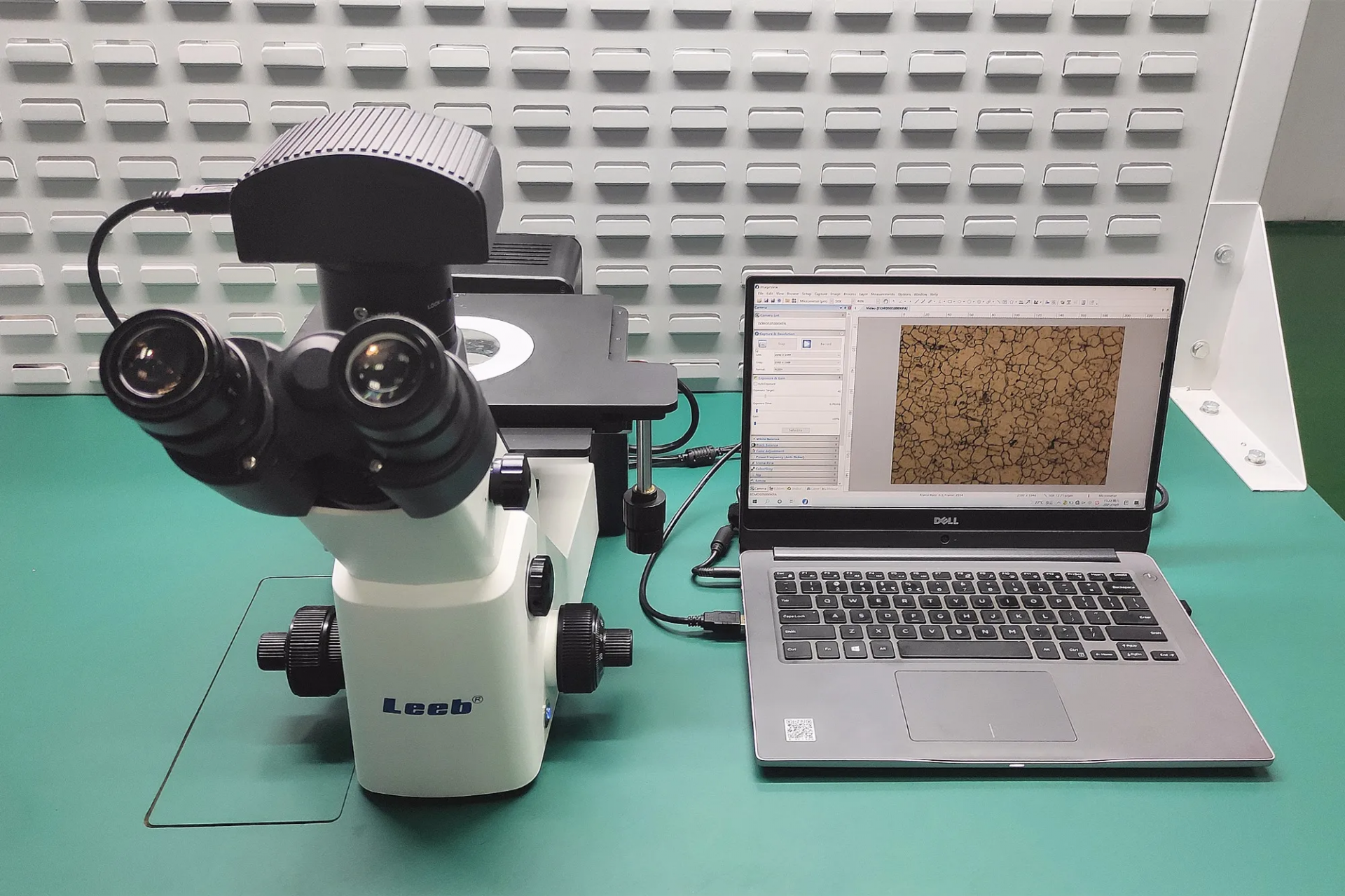Open the Windows Start menu
This screenshot has width=1345, height=896.
(754, 502)
